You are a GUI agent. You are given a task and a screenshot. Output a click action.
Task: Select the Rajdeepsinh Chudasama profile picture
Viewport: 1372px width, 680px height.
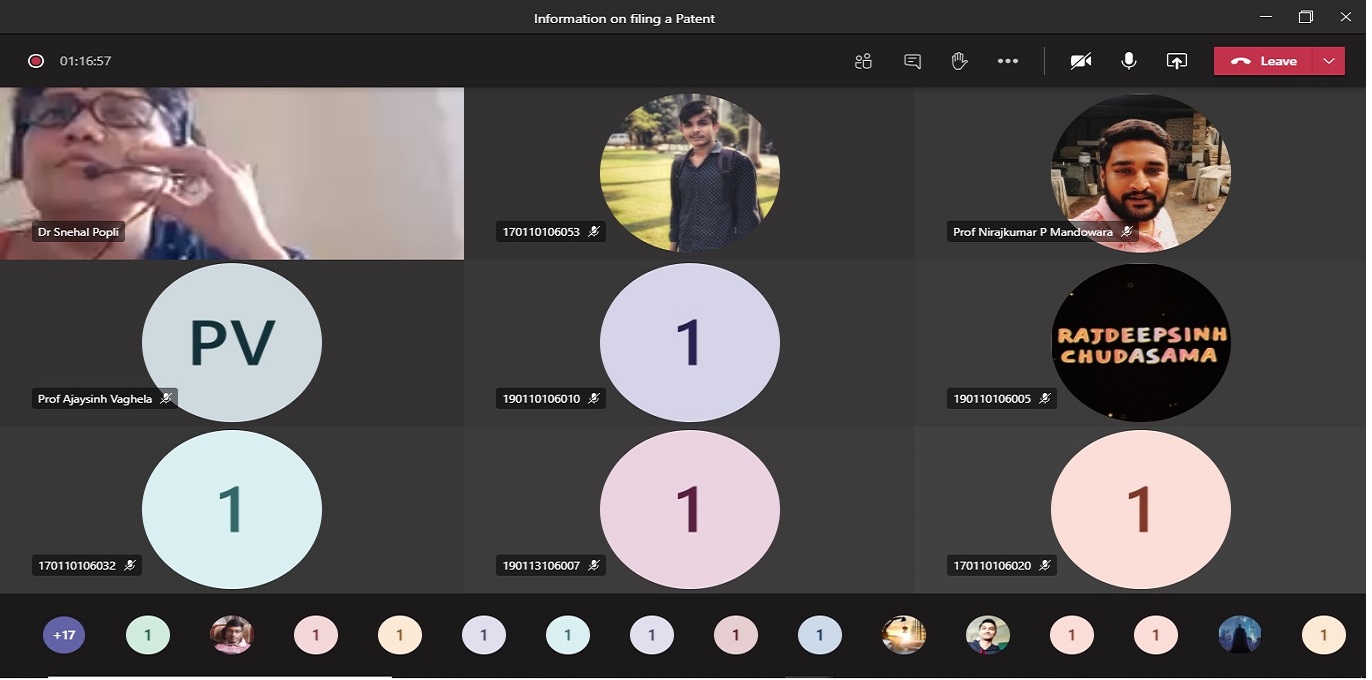tap(1140, 343)
